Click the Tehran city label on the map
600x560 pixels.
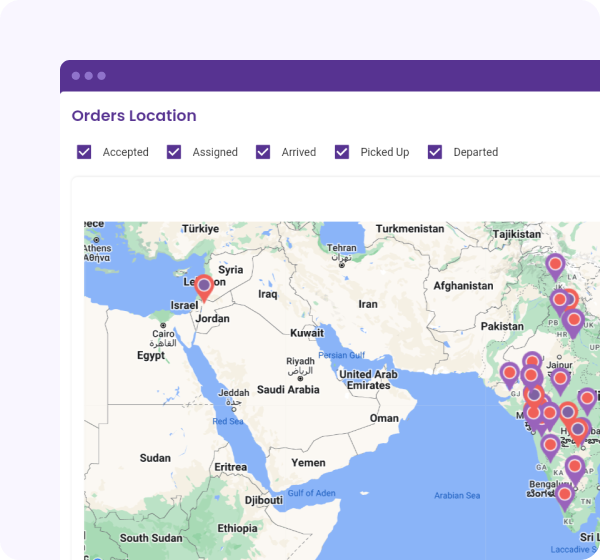tap(342, 248)
